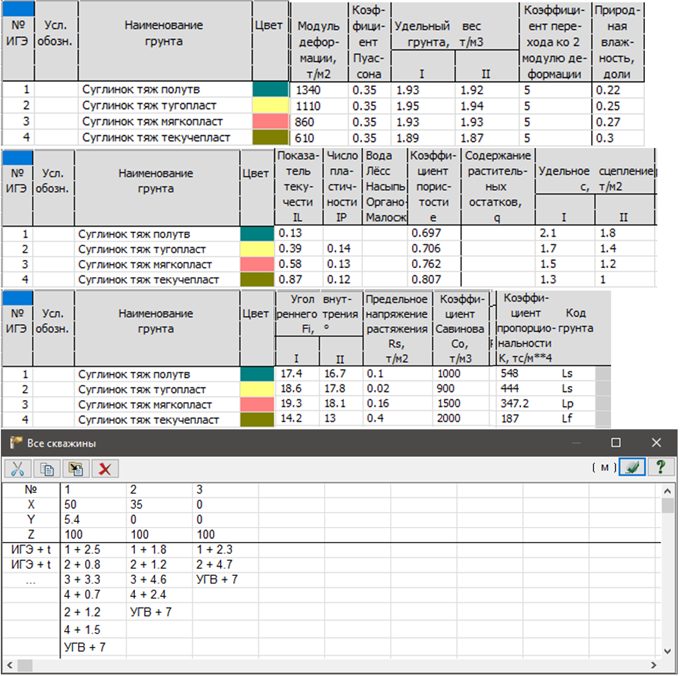Click the Z row header in boreholes table
Screen dimensions: 680x676
[31, 535]
